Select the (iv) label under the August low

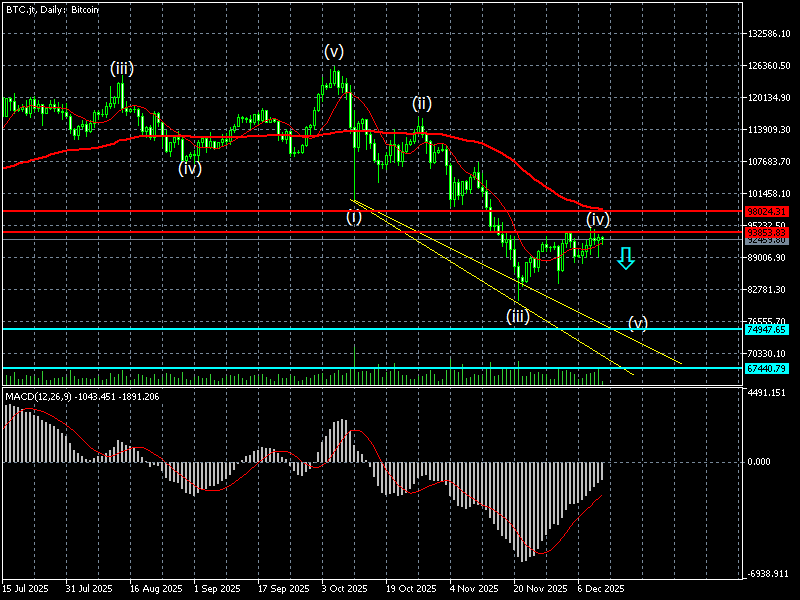coord(190,168)
